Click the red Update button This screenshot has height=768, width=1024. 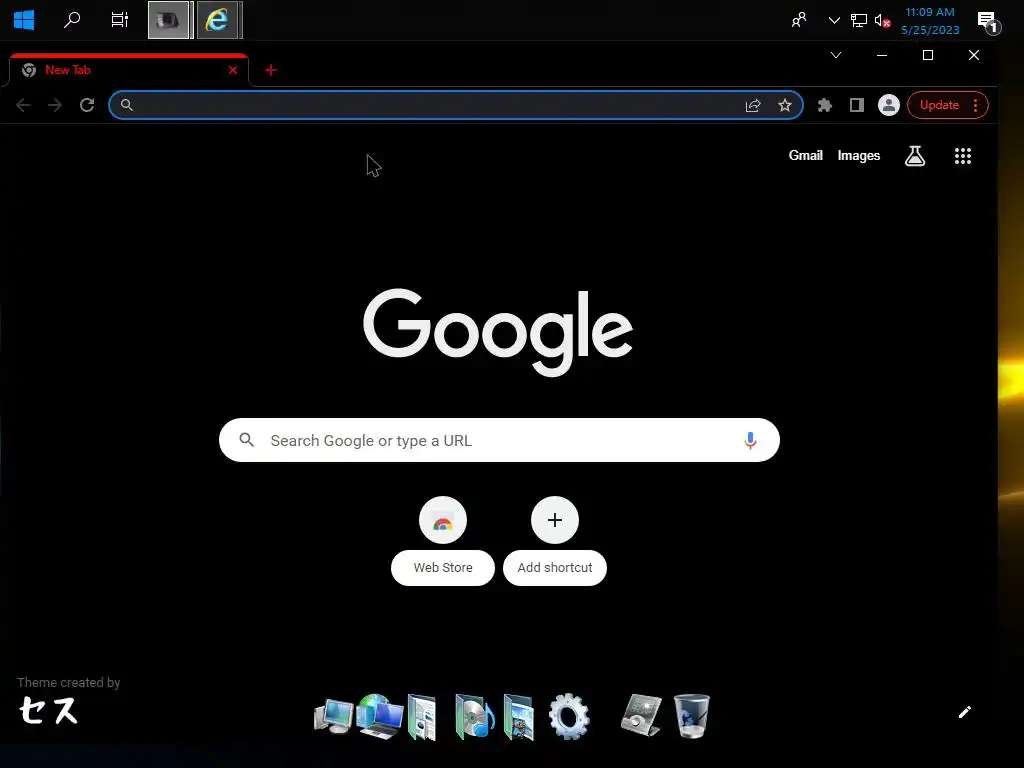pyautogui.click(x=939, y=105)
